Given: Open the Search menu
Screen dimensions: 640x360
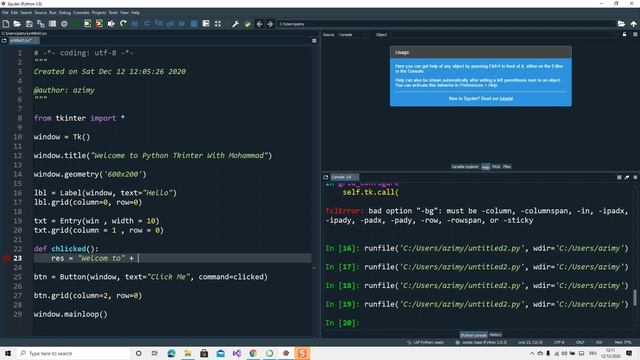Looking at the screenshot, I should (26, 13).
